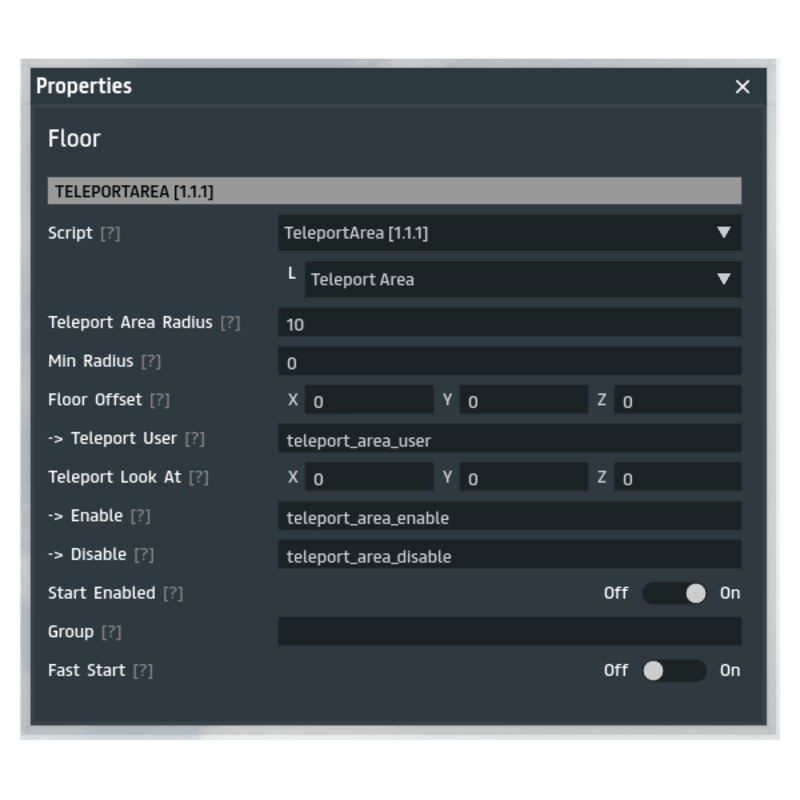Toggle the Start Enabled switch

tap(674, 593)
